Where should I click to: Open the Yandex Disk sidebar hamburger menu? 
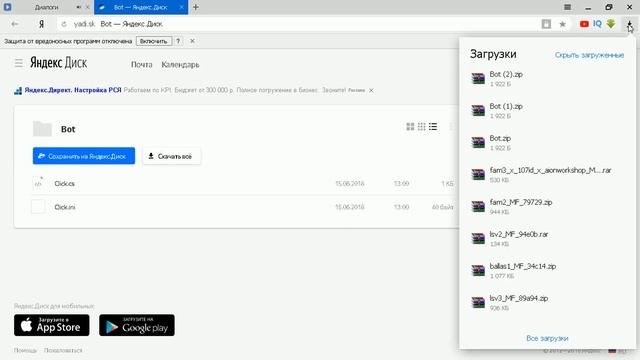click(x=18, y=63)
